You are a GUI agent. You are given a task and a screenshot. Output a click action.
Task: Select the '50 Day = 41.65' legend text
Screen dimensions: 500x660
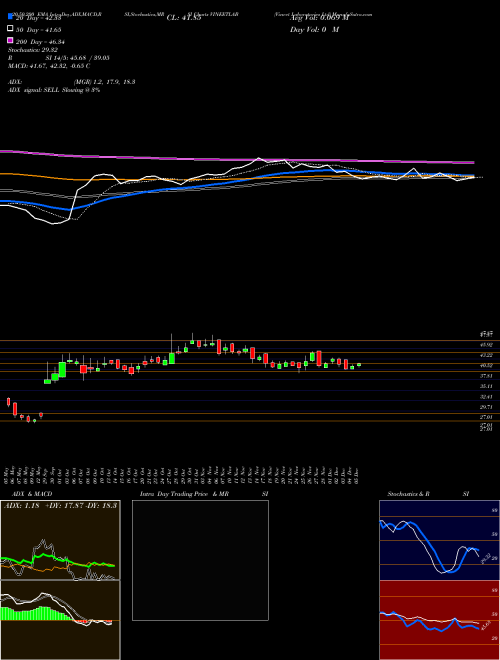pos(38,29)
